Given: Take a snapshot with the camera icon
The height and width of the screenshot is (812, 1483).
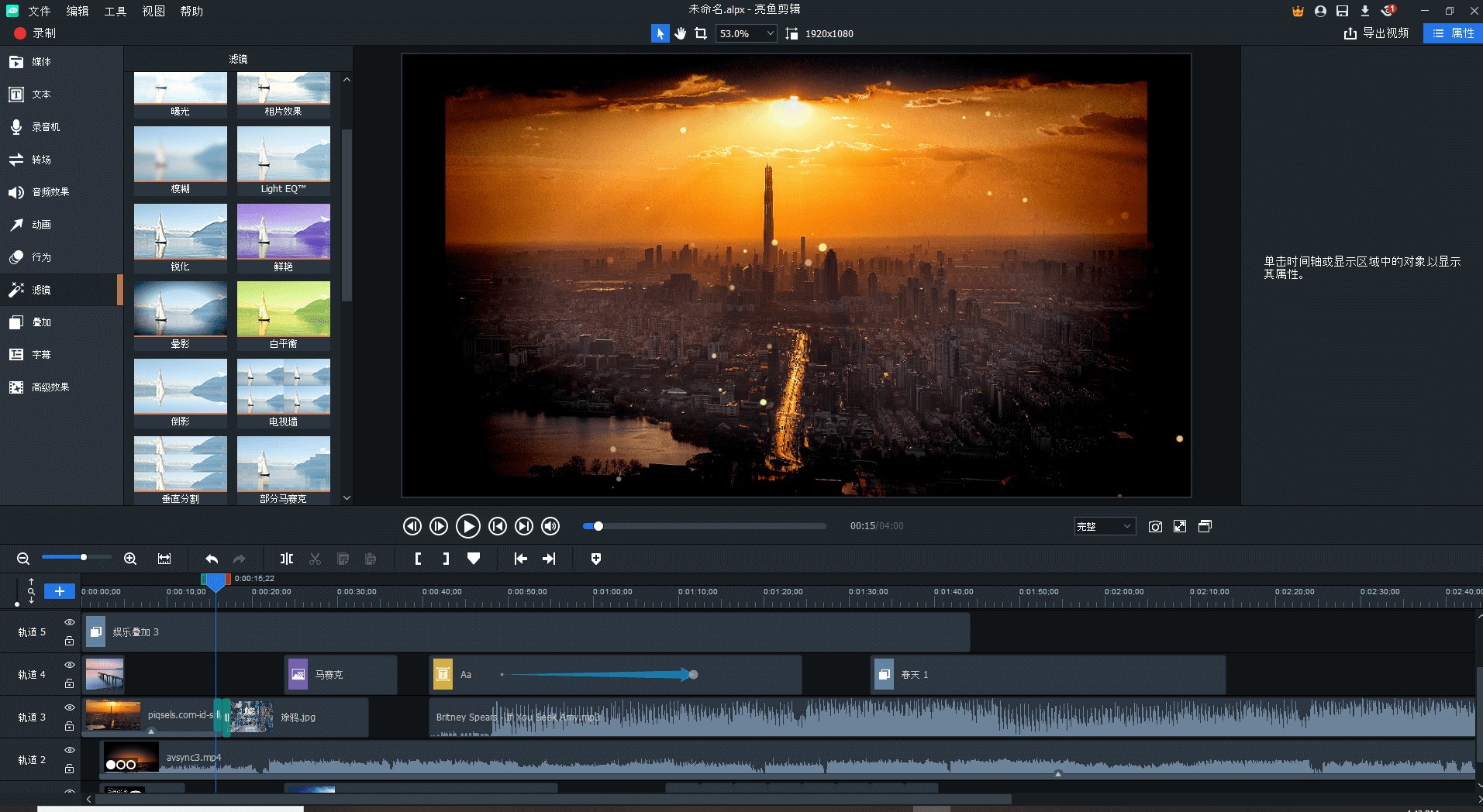Looking at the screenshot, I should (x=1155, y=527).
